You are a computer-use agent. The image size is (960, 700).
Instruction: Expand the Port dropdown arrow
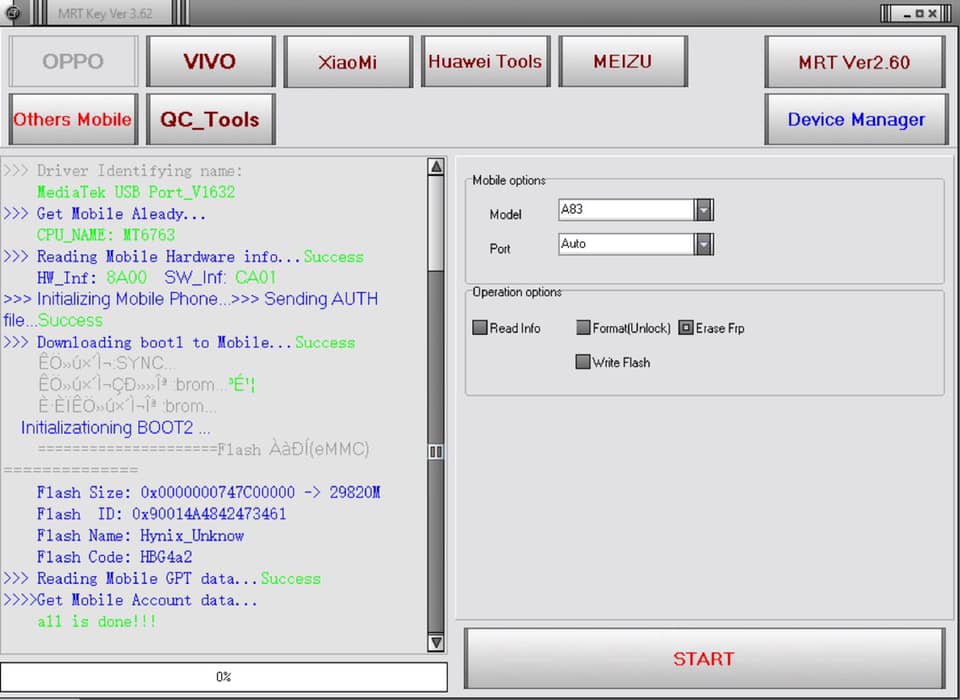pos(703,244)
